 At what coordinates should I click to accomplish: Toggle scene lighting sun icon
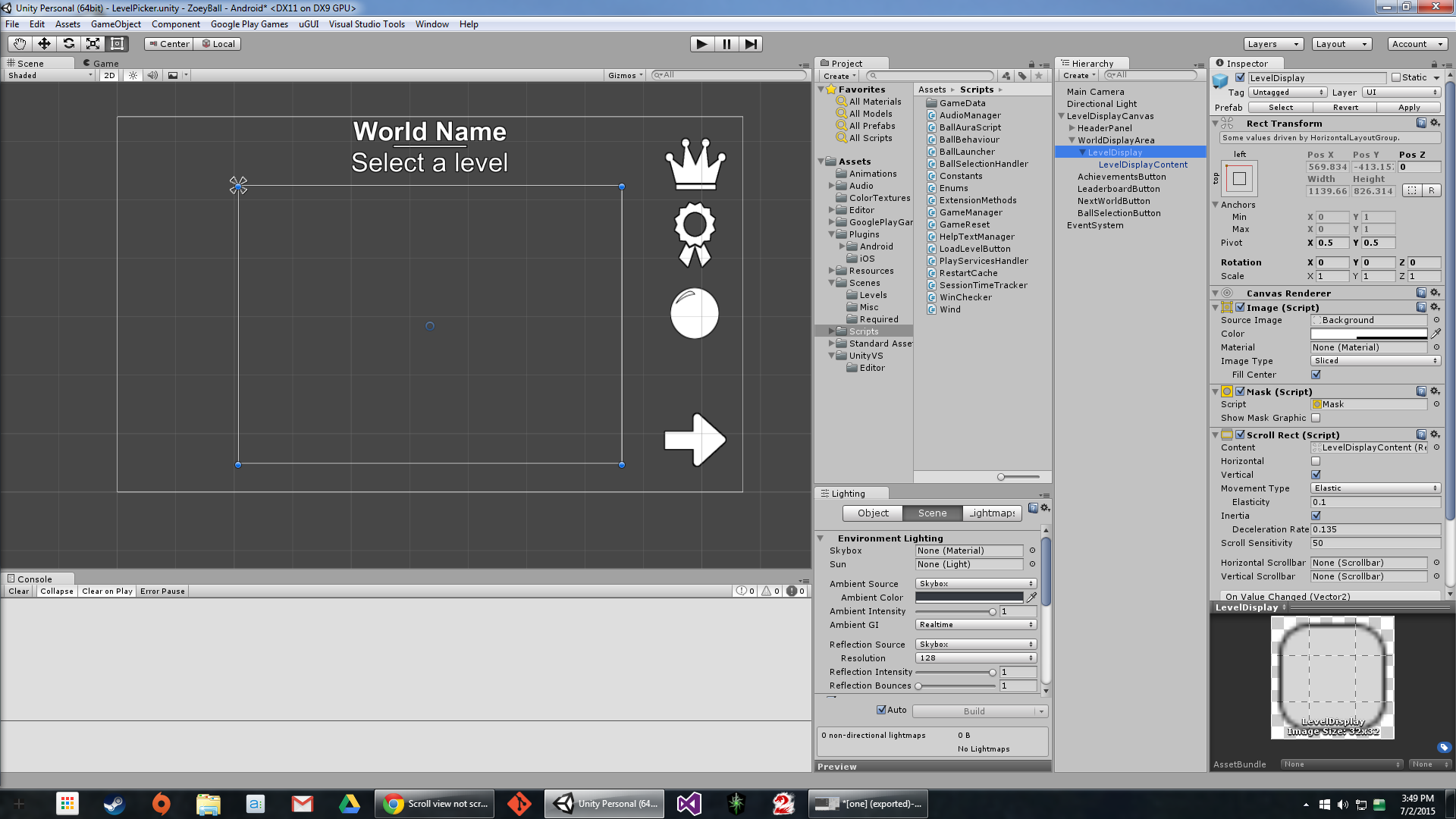pos(133,75)
